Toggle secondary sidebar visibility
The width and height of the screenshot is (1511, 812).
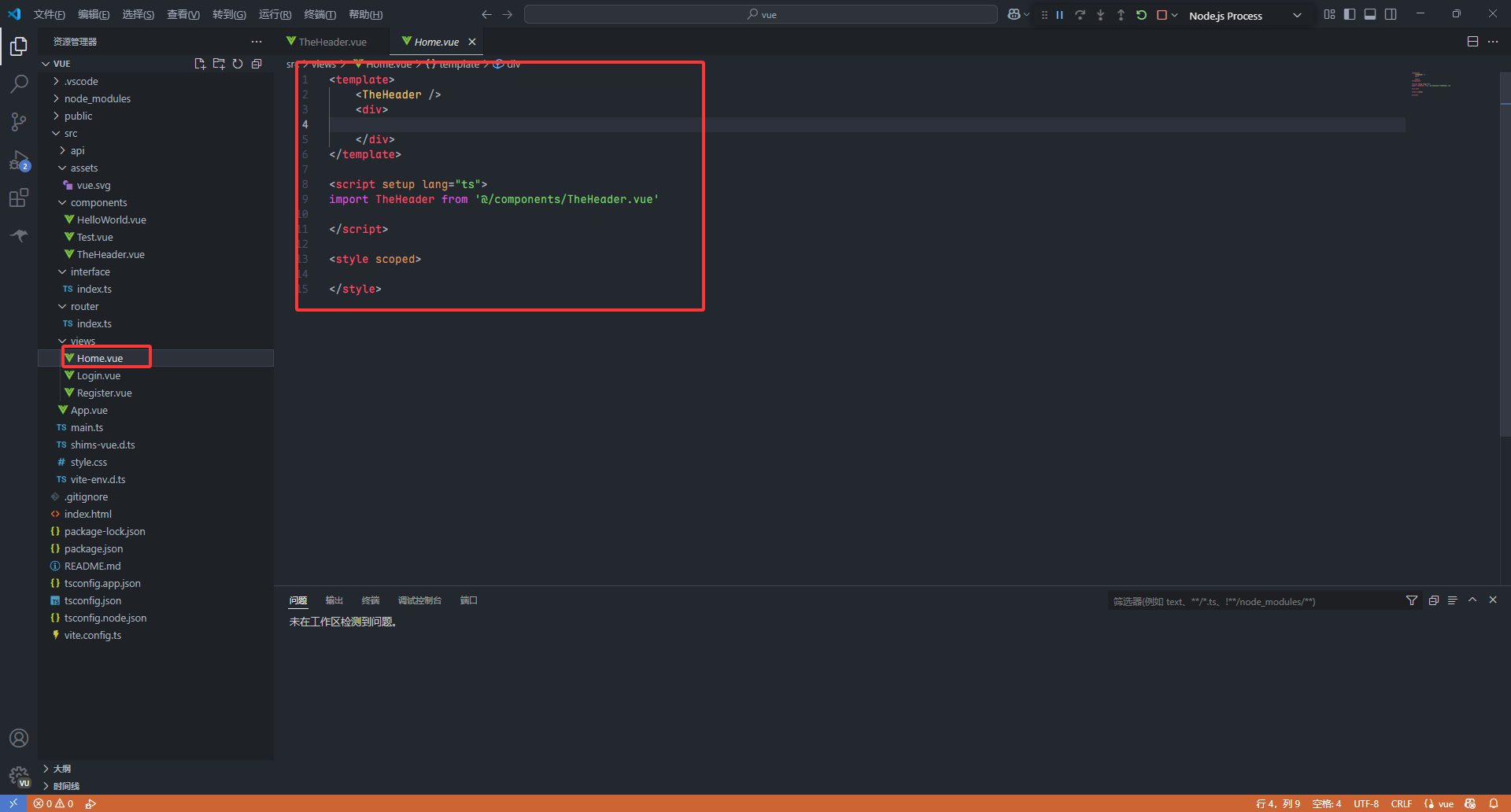click(x=1391, y=14)
